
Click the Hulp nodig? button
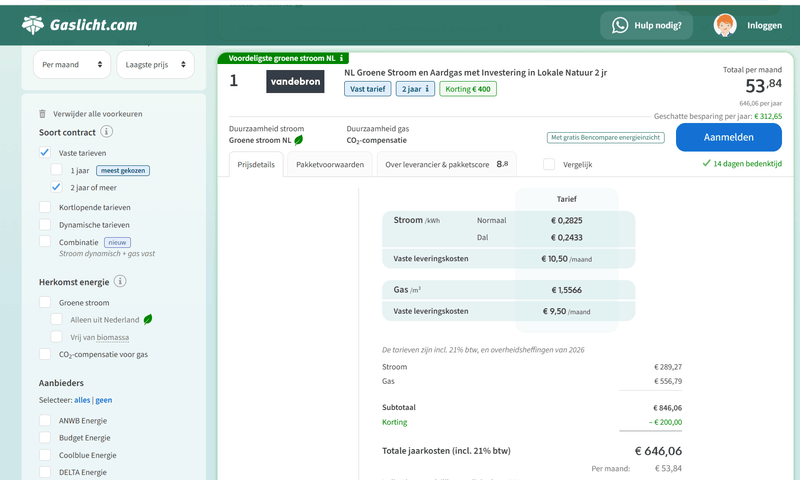[x=646, y=25]
